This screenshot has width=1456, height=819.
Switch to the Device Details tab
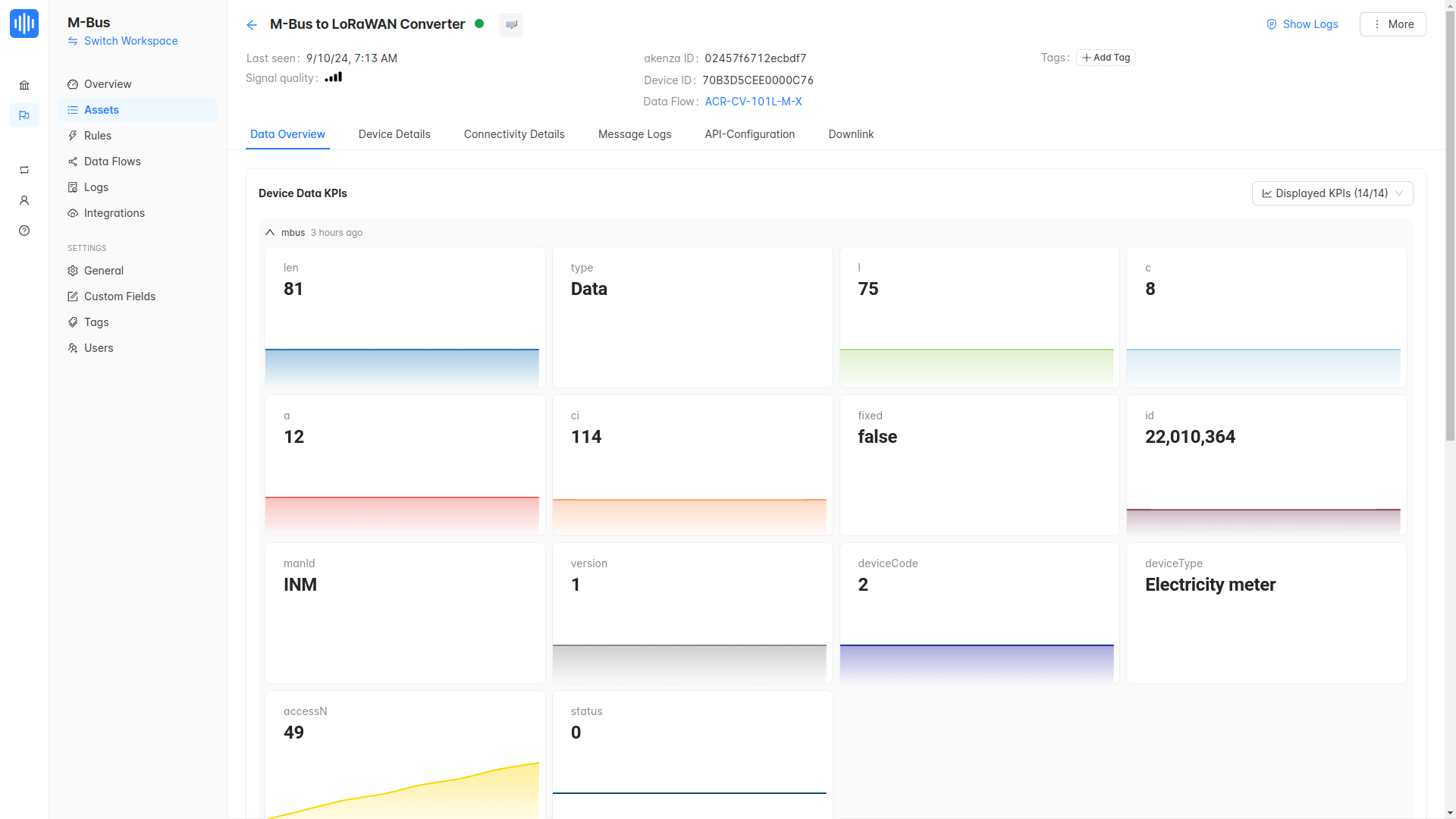[394, 134]
